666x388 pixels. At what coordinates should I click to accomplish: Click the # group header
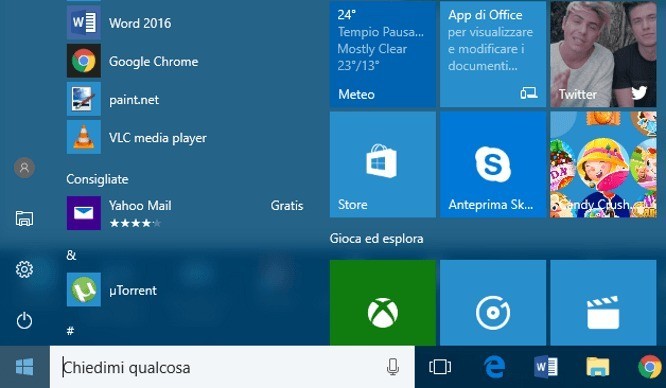pyautogui.click(x=71, y=331)
